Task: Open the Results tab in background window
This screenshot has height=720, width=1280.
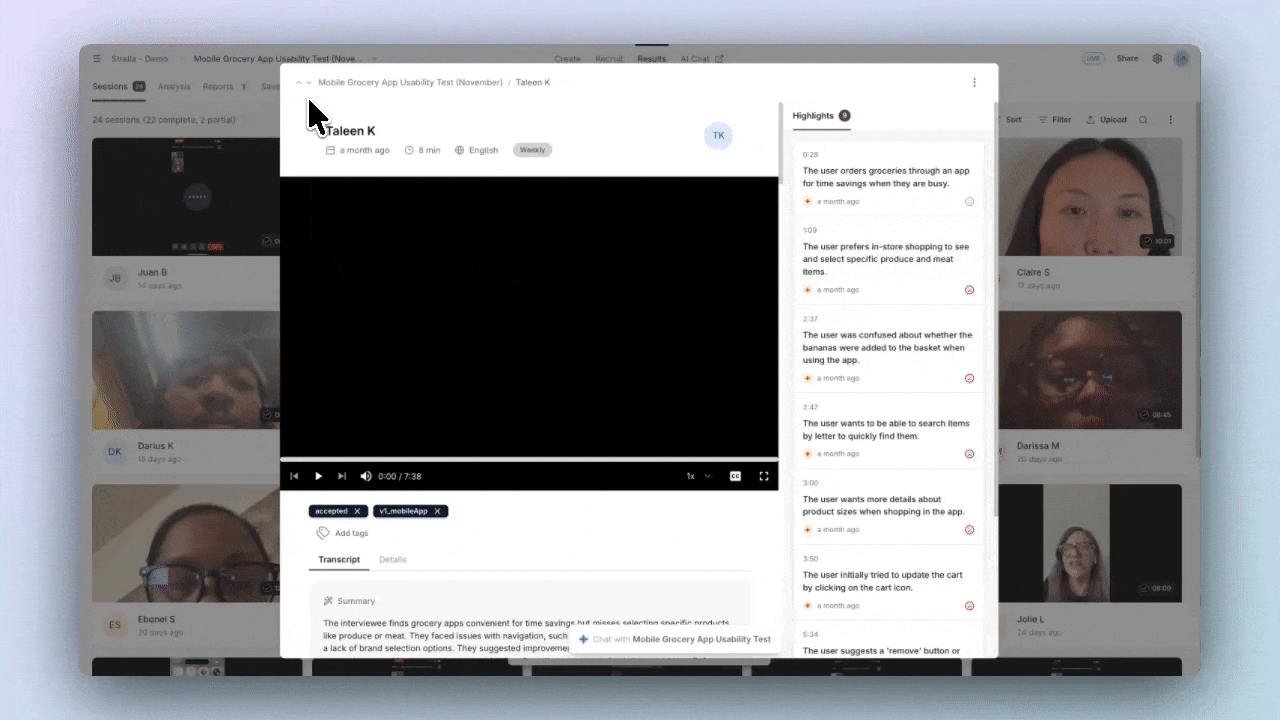Action: tap(651, 59)
